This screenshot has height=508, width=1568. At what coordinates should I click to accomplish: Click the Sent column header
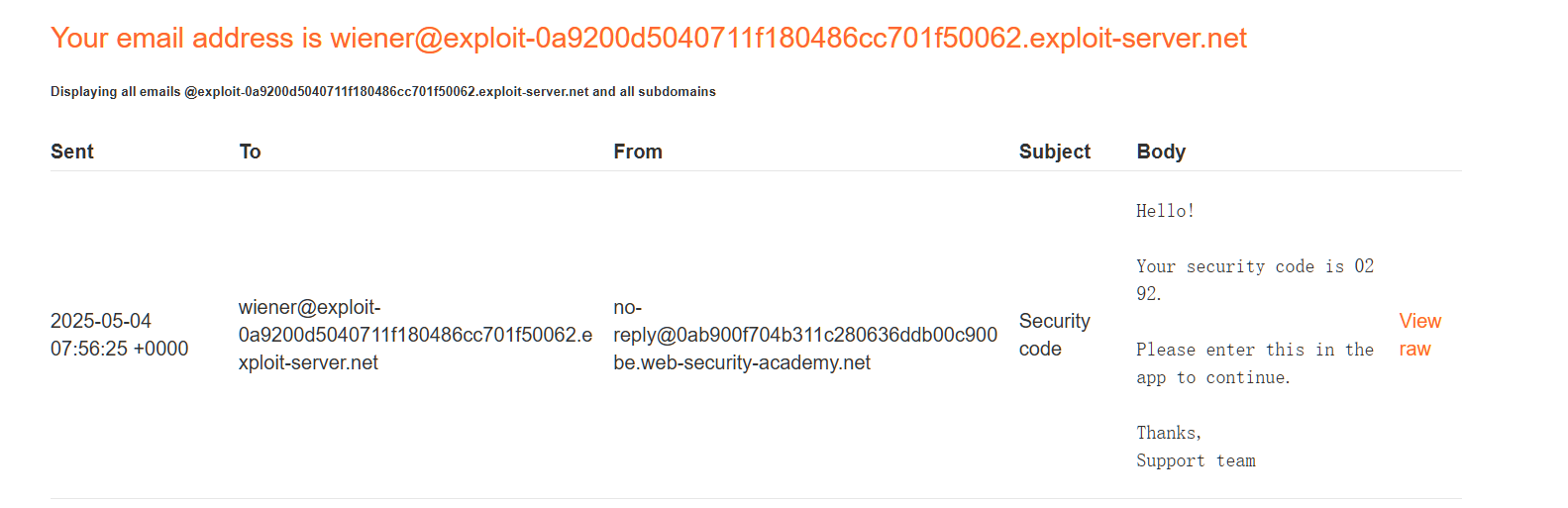[72, 152]
